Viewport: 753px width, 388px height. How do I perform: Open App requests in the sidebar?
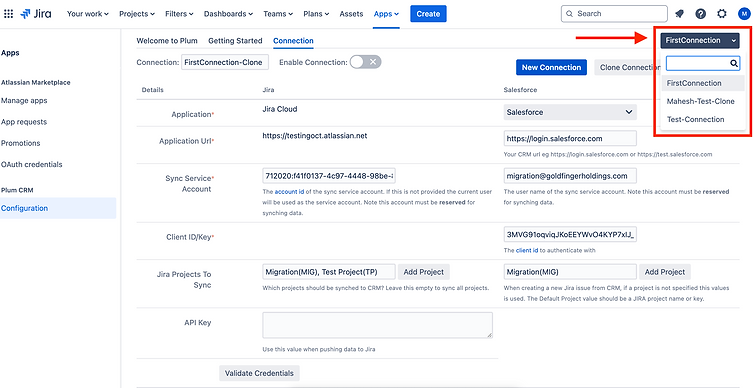[24, 122]
